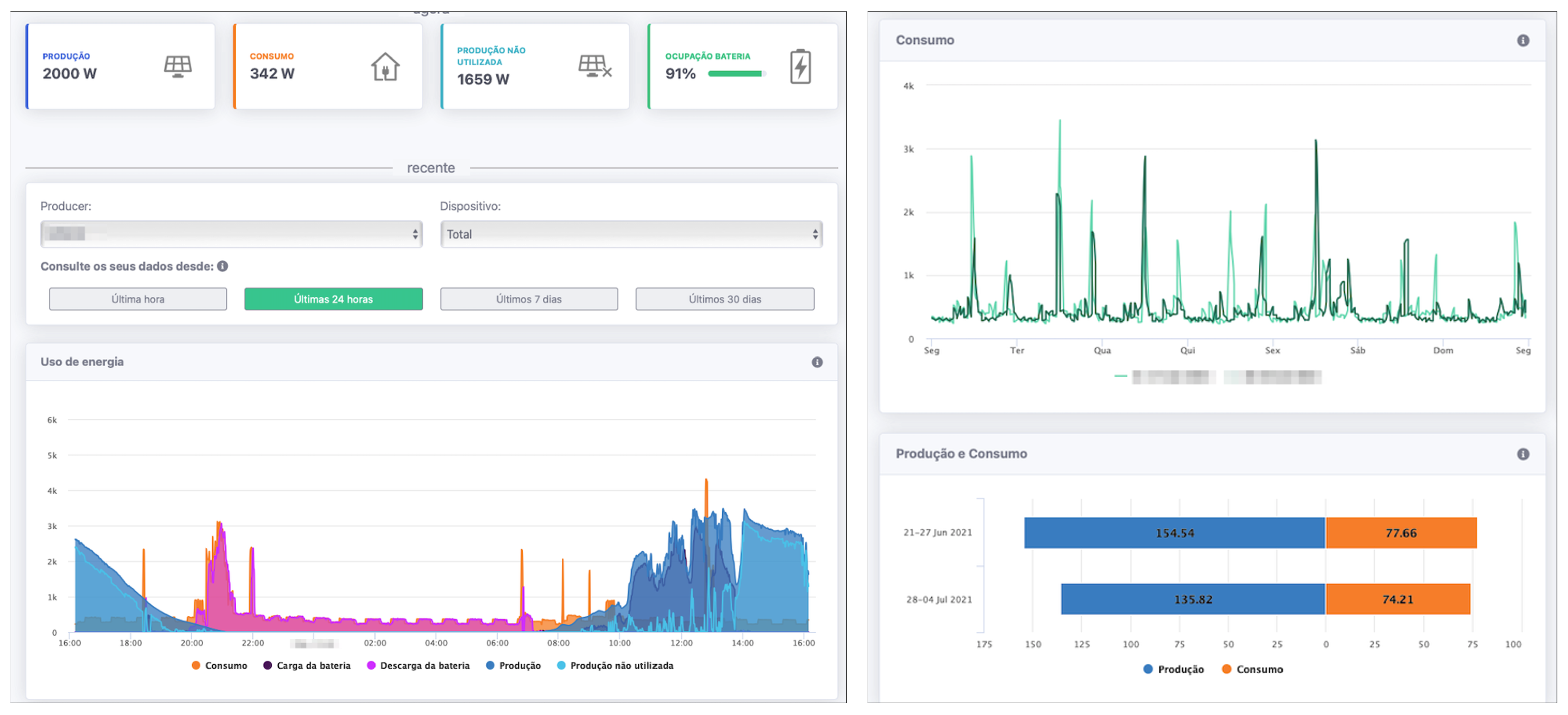This screenshot has height=715, width=1568.
Task: Open info icon in Produção e Consumo header
Action: coord(1522,454)
